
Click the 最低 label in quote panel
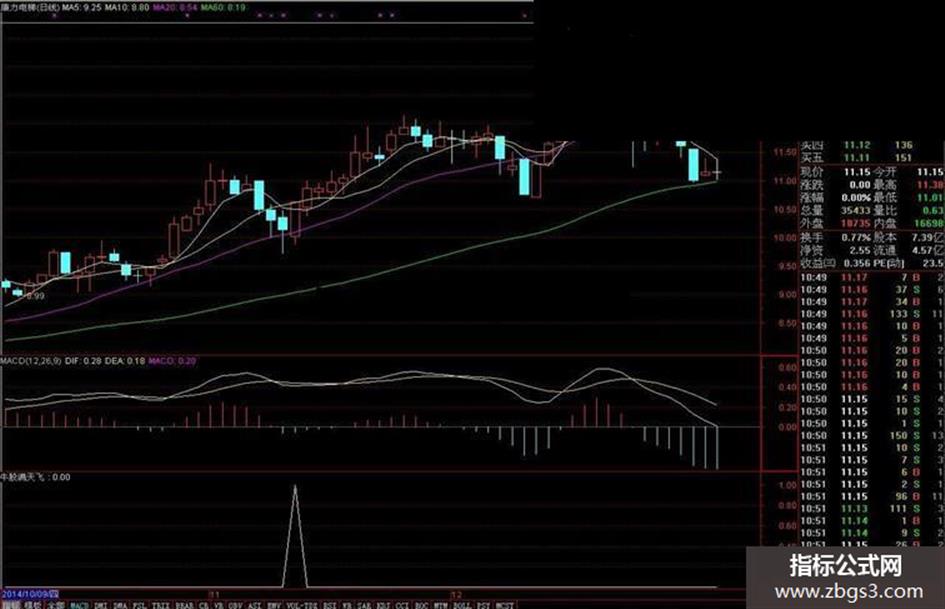pos(885,197)
